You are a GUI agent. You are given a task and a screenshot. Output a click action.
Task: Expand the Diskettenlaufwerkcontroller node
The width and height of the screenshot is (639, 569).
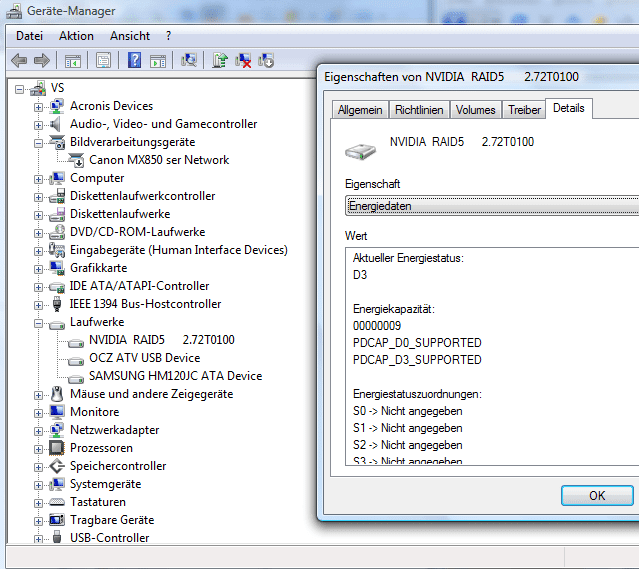coord(38,197)
